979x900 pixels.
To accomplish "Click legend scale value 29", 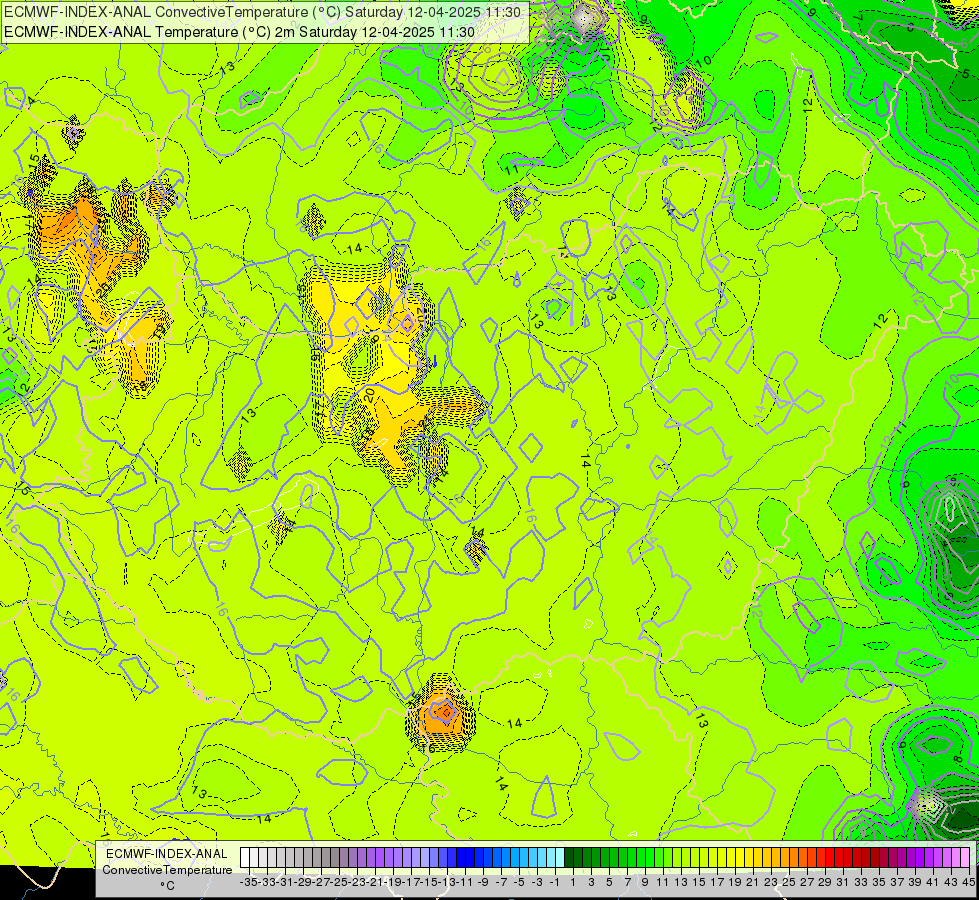I will [825, 882].
